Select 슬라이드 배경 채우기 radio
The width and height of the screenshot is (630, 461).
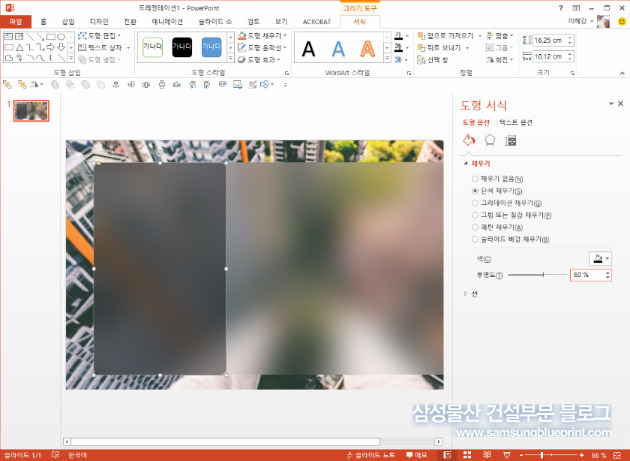(x=475, y=239)
